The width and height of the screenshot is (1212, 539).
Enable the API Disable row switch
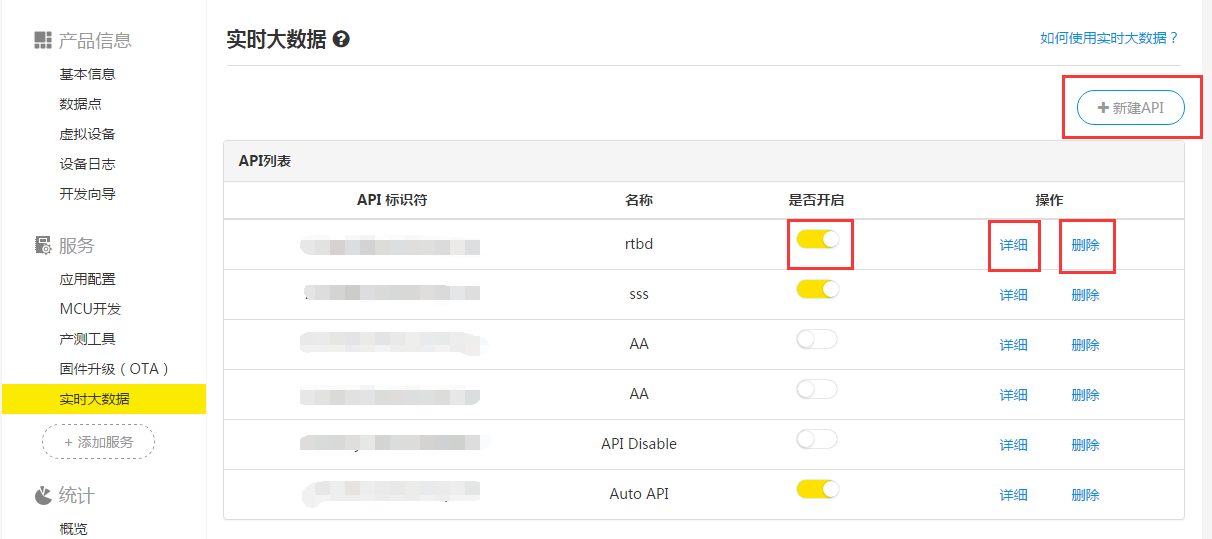tap(817, 439)
